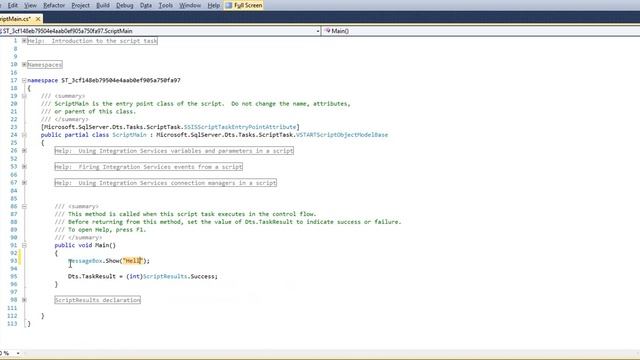Expand Help Firing Integration Services events region
Viewport: 640px width, 360px height.
[24, 167]
